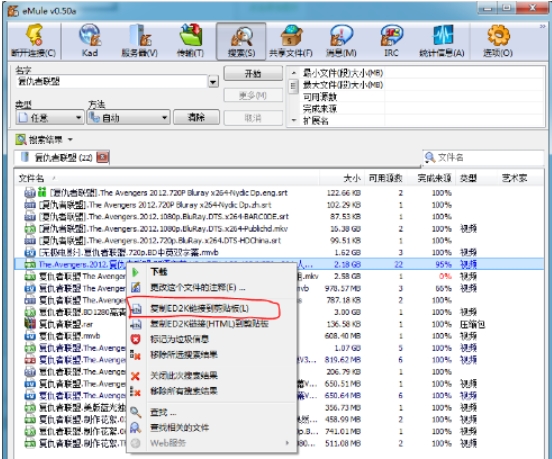Choose 移除所有搜索结果 menu entry

click(211, 391)
